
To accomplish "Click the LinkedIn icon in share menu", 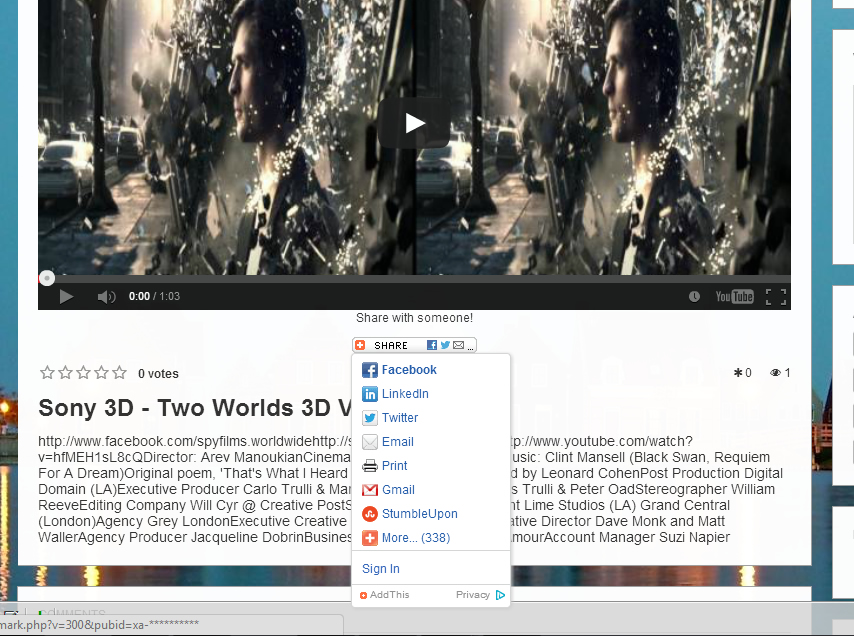I will (x=370, y=394).
